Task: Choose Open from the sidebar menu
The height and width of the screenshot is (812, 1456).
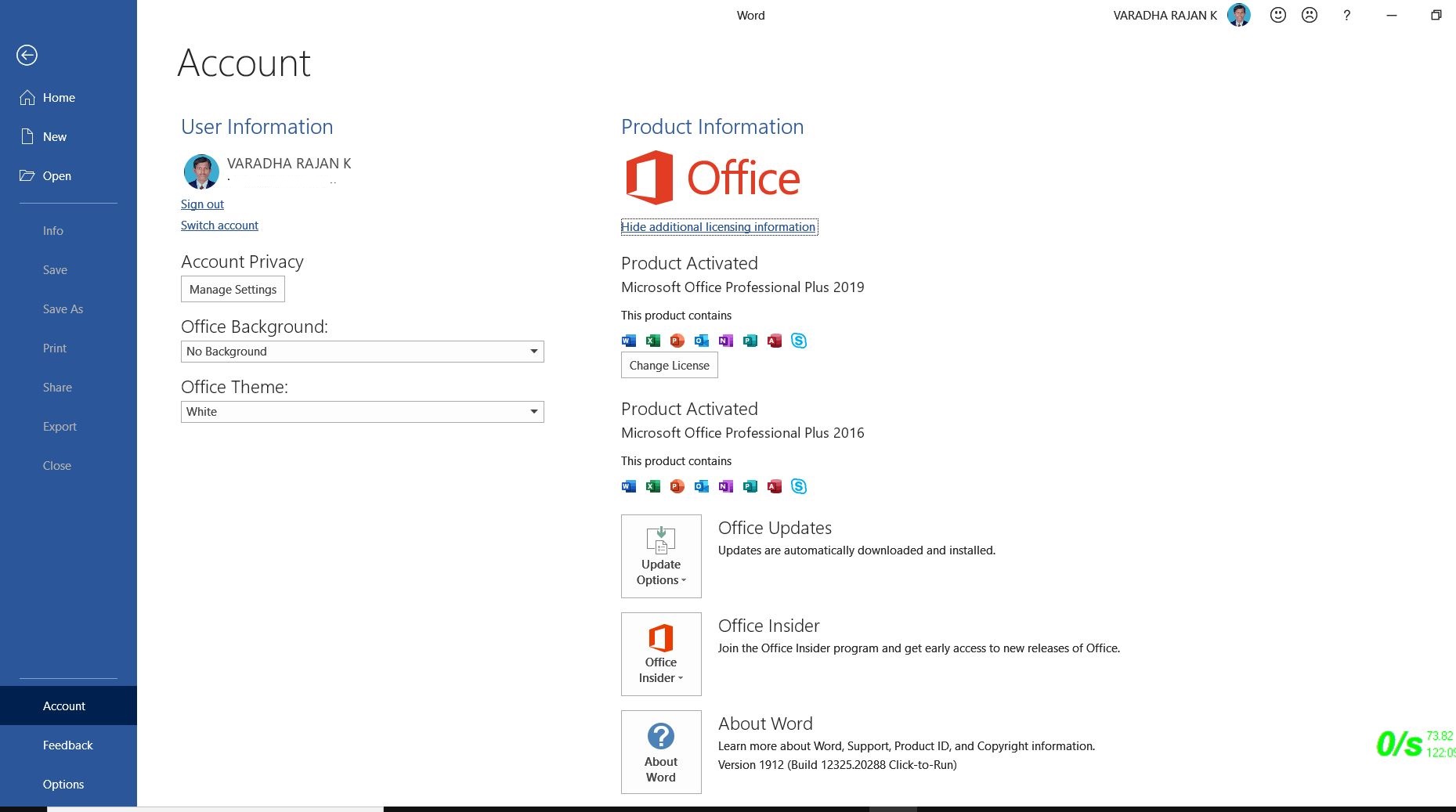Action: click(68, 176)
